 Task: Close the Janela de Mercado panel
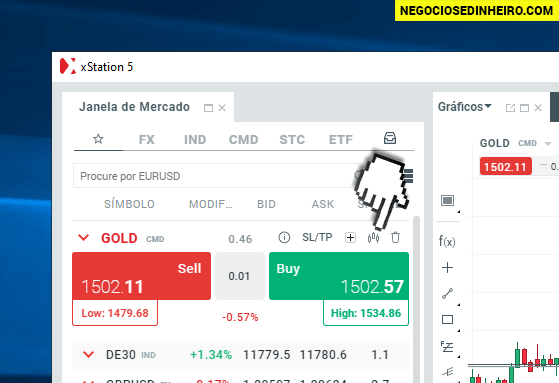click(x=222, y=108)
